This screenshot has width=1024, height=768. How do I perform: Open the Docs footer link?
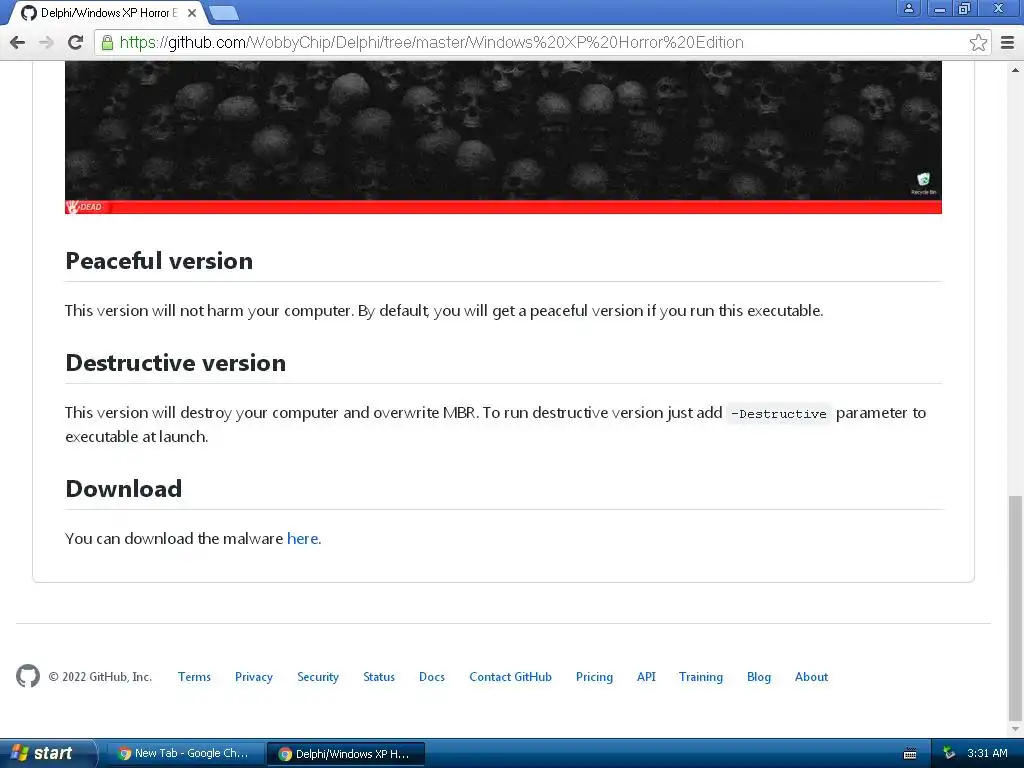432,677
